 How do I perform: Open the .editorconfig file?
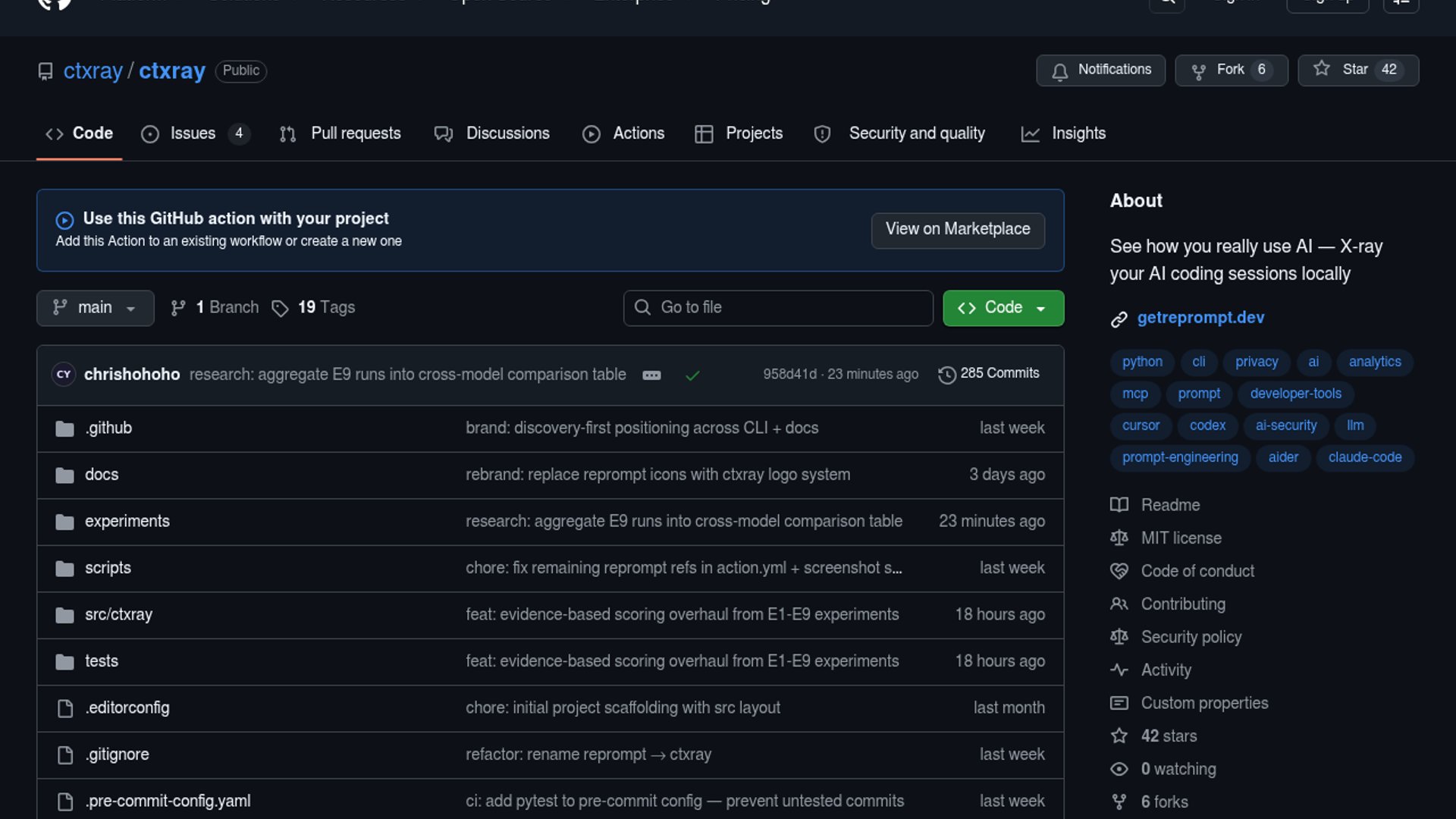pyautogui.click(x=127, y=708)
